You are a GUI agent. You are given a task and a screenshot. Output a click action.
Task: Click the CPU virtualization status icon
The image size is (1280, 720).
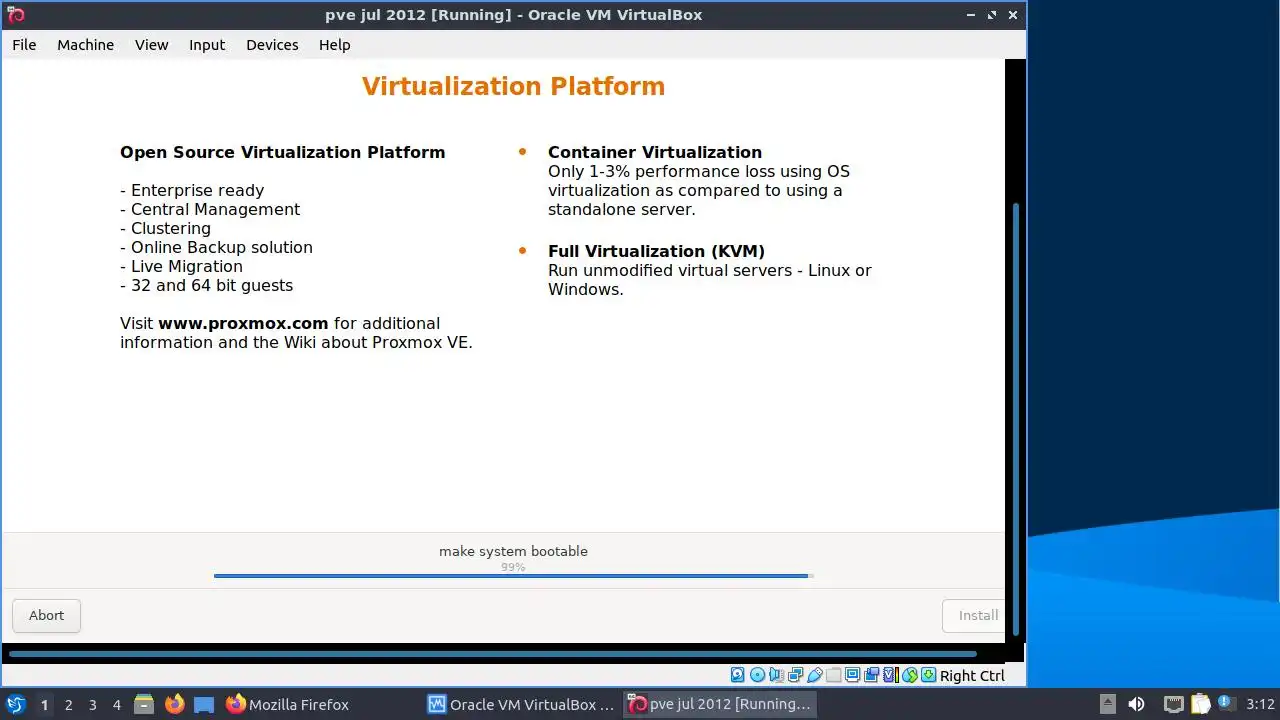point(891,675)
